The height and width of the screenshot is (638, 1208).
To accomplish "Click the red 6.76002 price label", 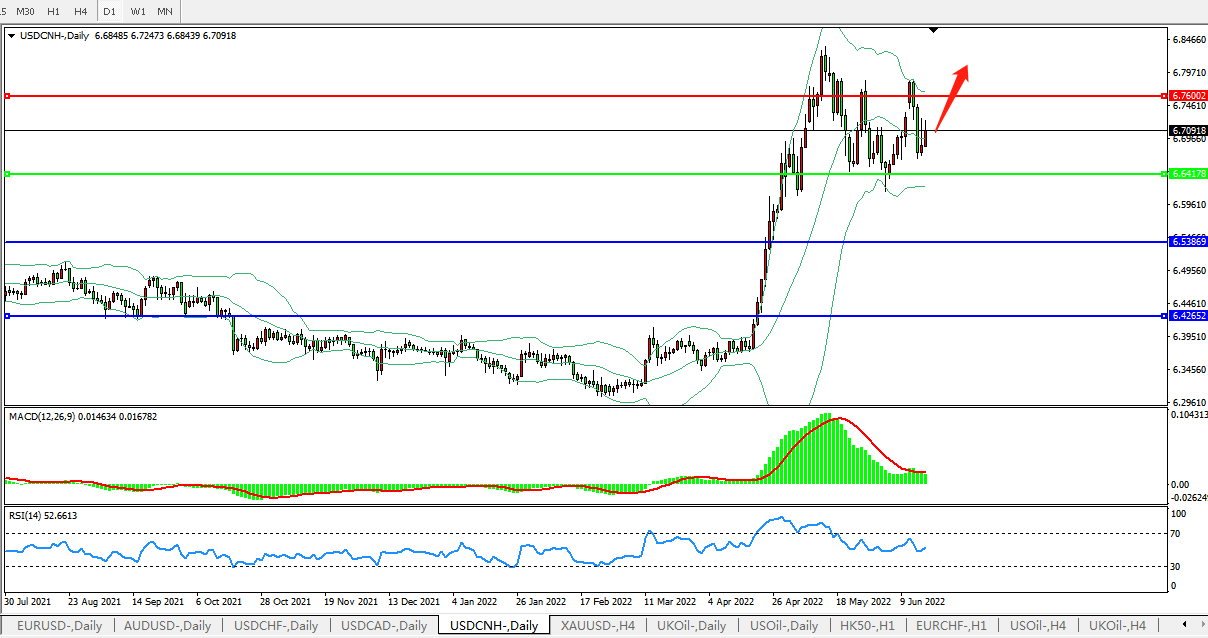I will point(1188,95).
